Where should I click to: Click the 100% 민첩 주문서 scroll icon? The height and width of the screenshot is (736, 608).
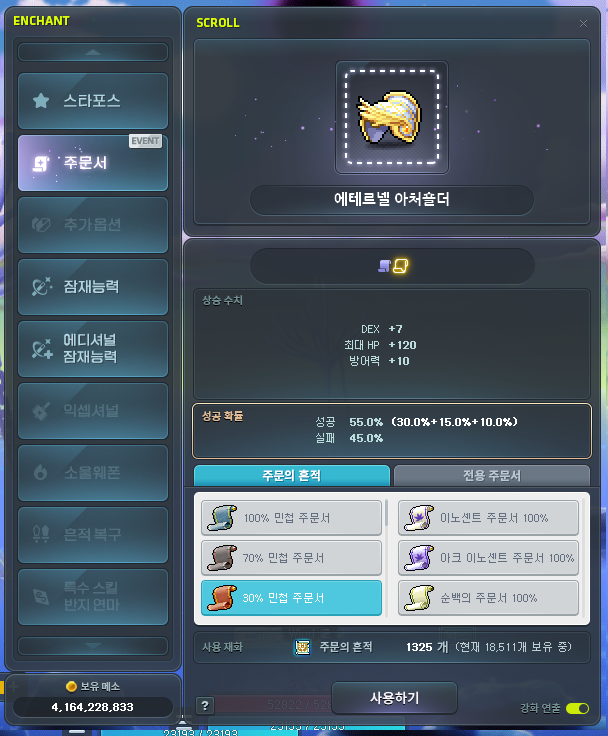[222, 518]
